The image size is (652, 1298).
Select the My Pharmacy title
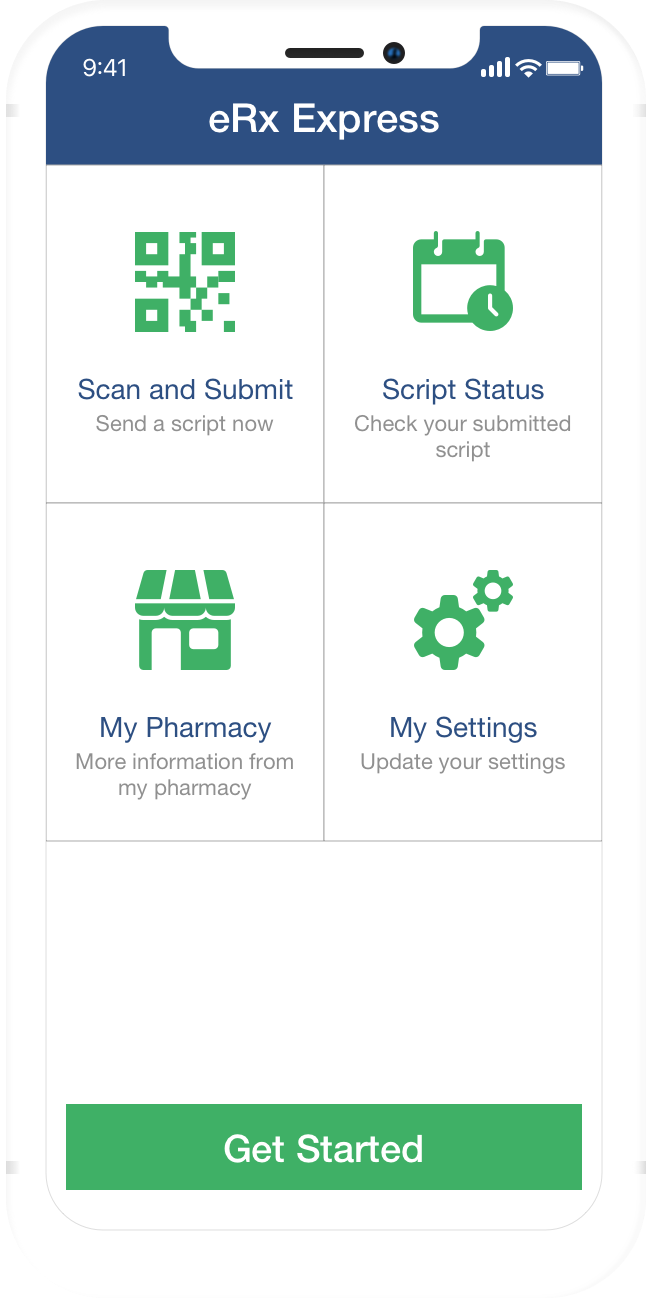185,727
